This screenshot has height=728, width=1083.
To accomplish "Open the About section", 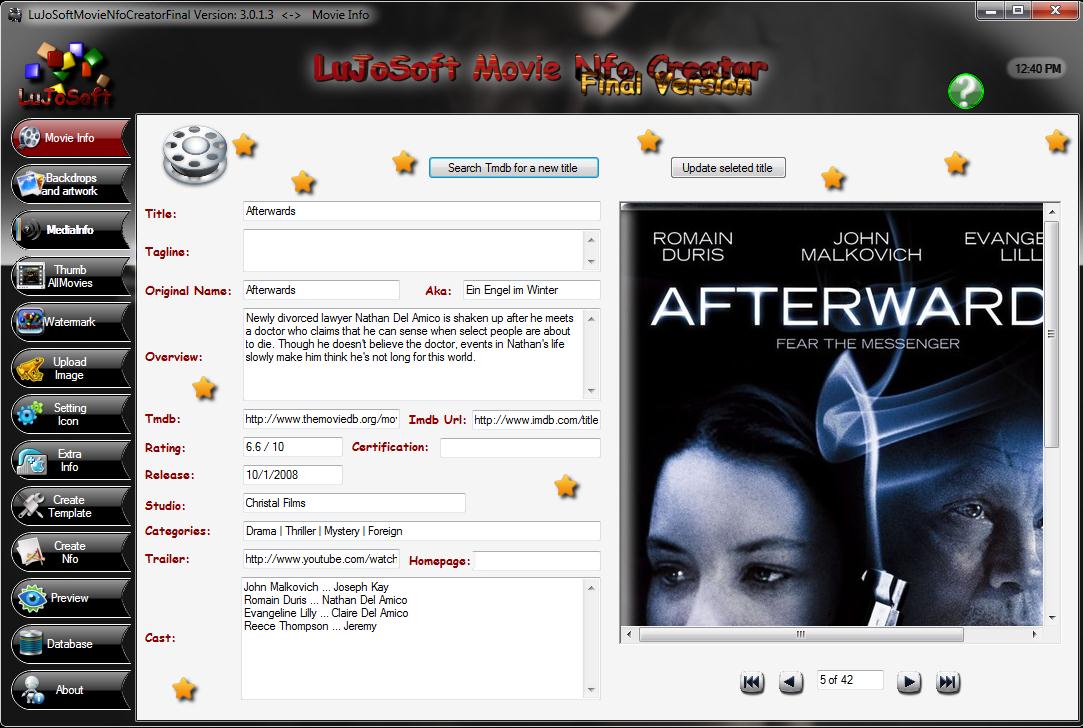I will coord(70,690).
